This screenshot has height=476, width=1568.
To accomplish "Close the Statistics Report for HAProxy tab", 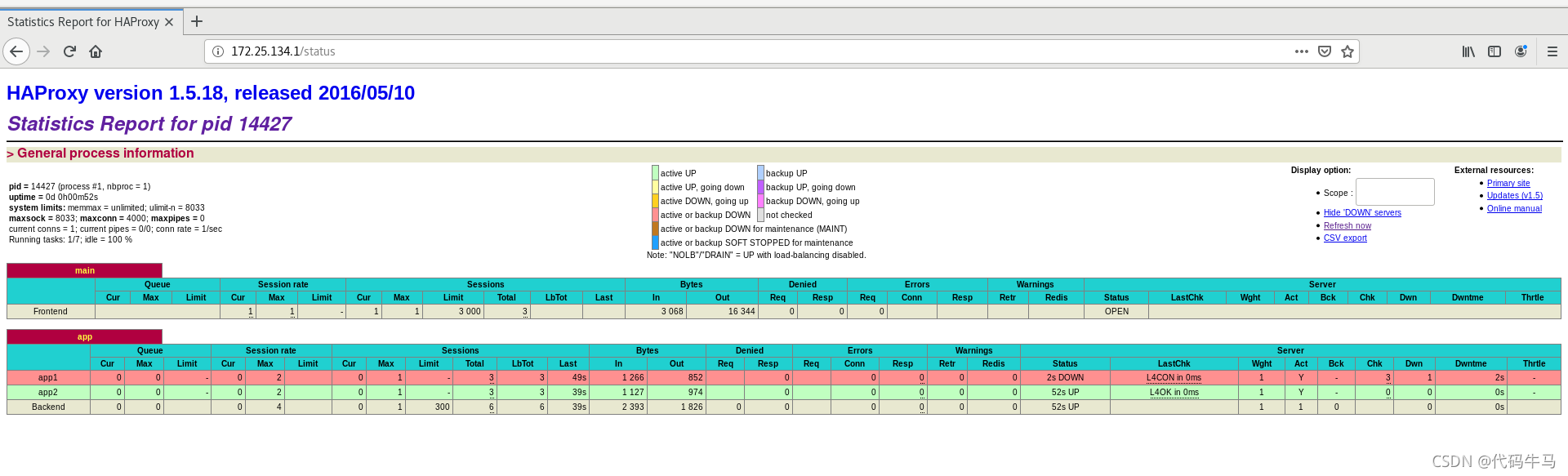I will point(169,22).
